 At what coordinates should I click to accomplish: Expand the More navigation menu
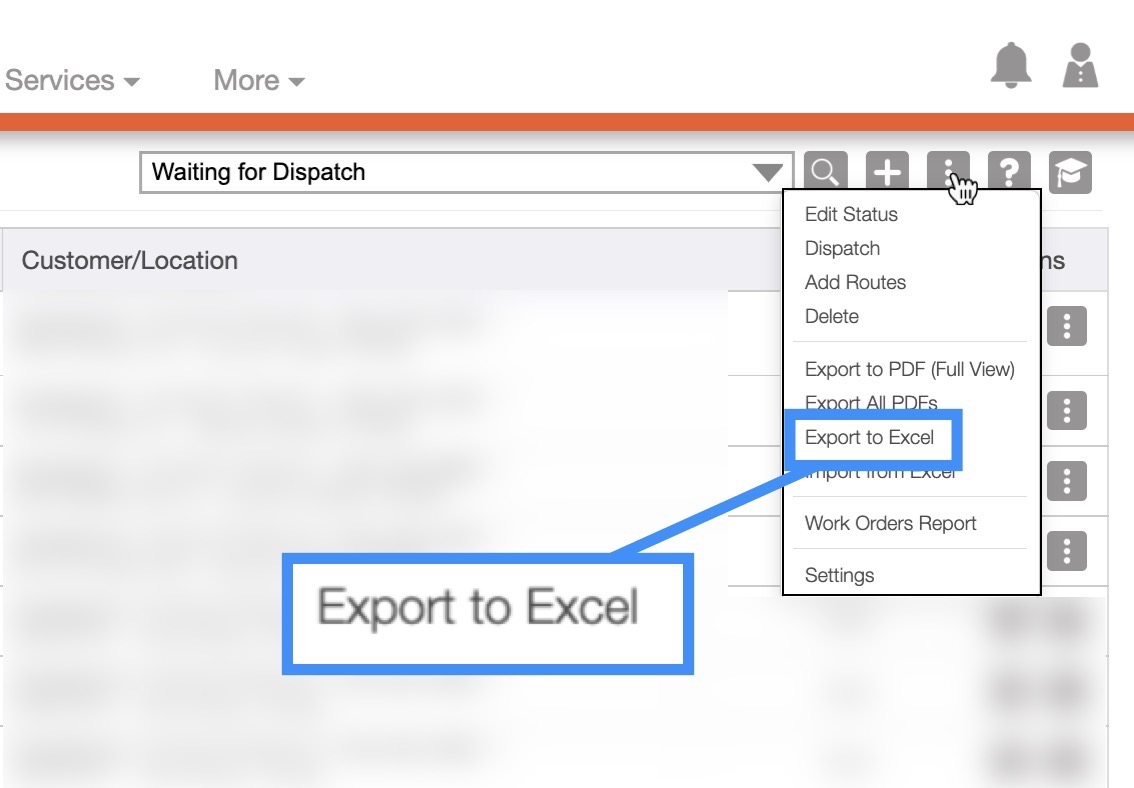click(258, 80)
